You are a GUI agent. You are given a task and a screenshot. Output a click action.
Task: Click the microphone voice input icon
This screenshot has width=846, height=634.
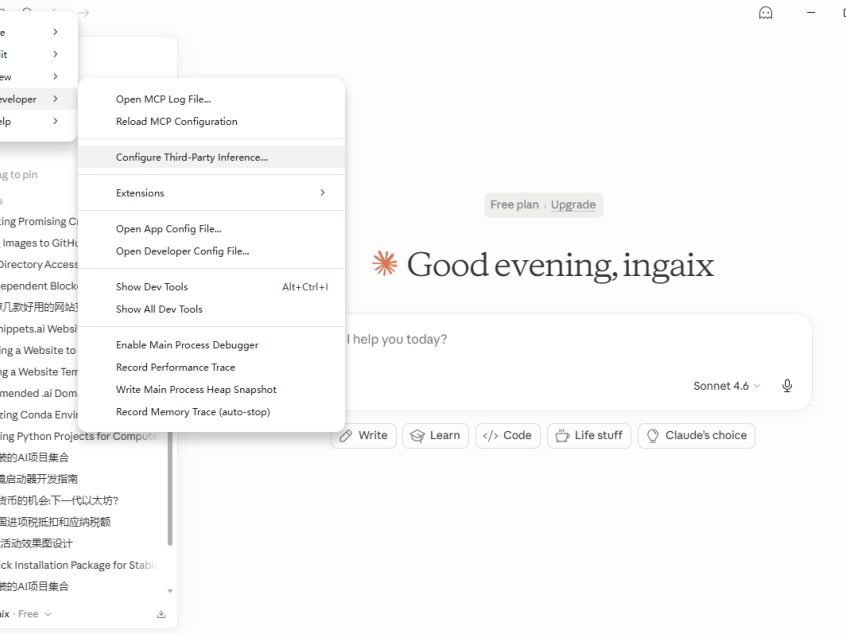(x=787, y=385)
